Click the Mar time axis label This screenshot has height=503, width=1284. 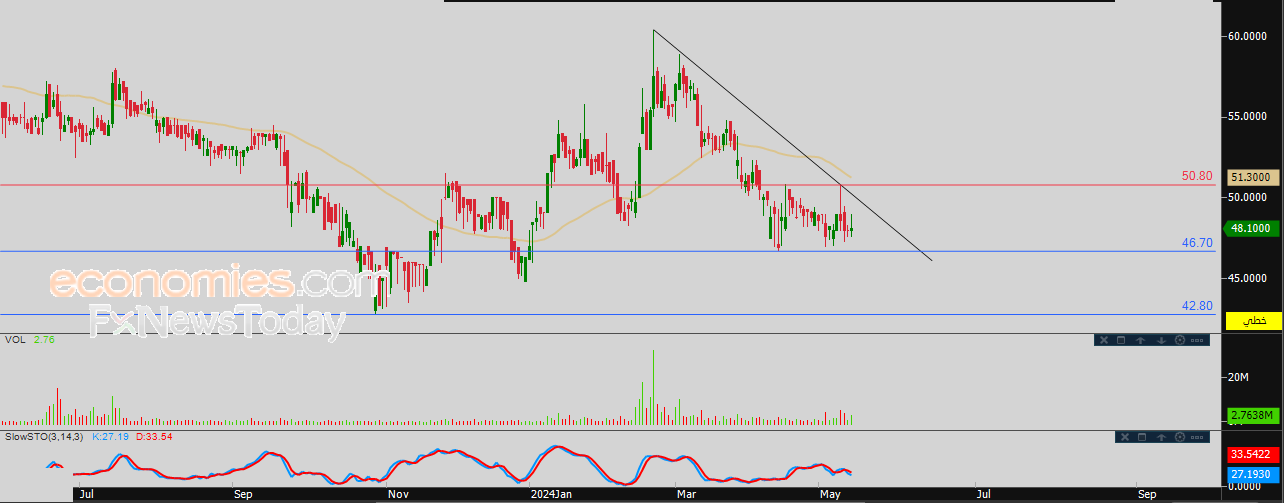pos(686,494)
